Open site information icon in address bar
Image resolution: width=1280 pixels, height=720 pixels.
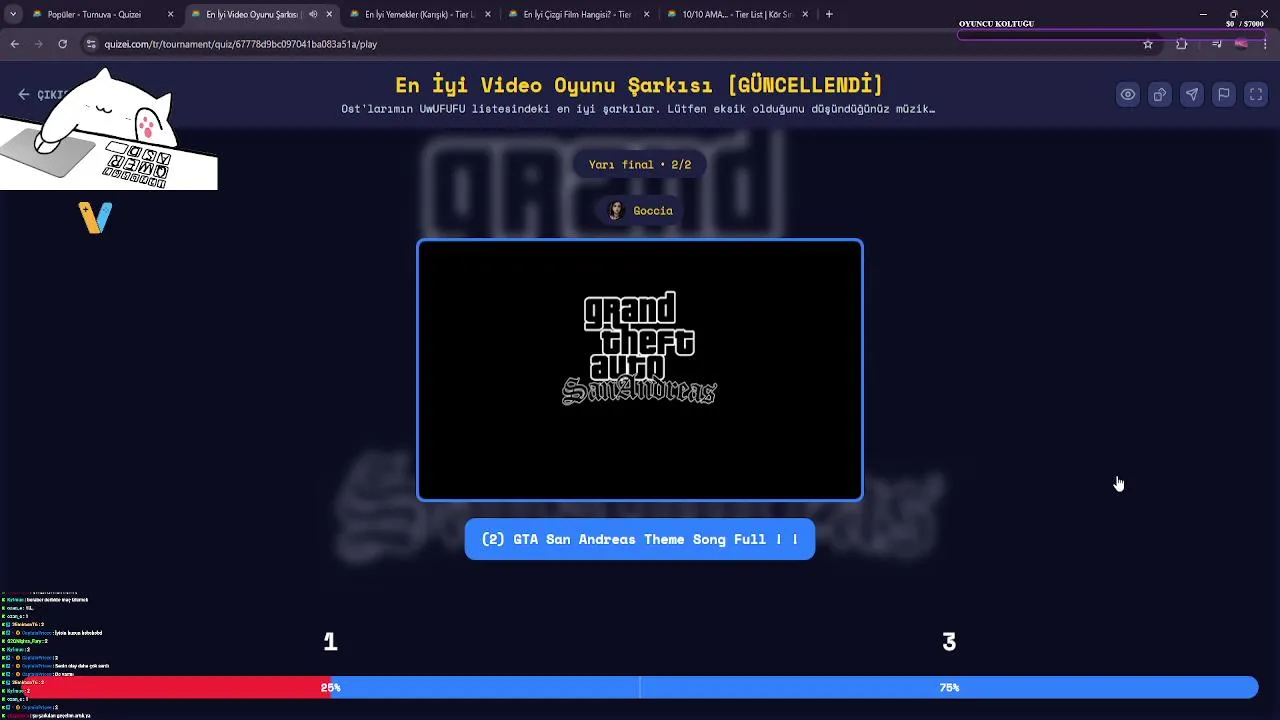point(91,44)
